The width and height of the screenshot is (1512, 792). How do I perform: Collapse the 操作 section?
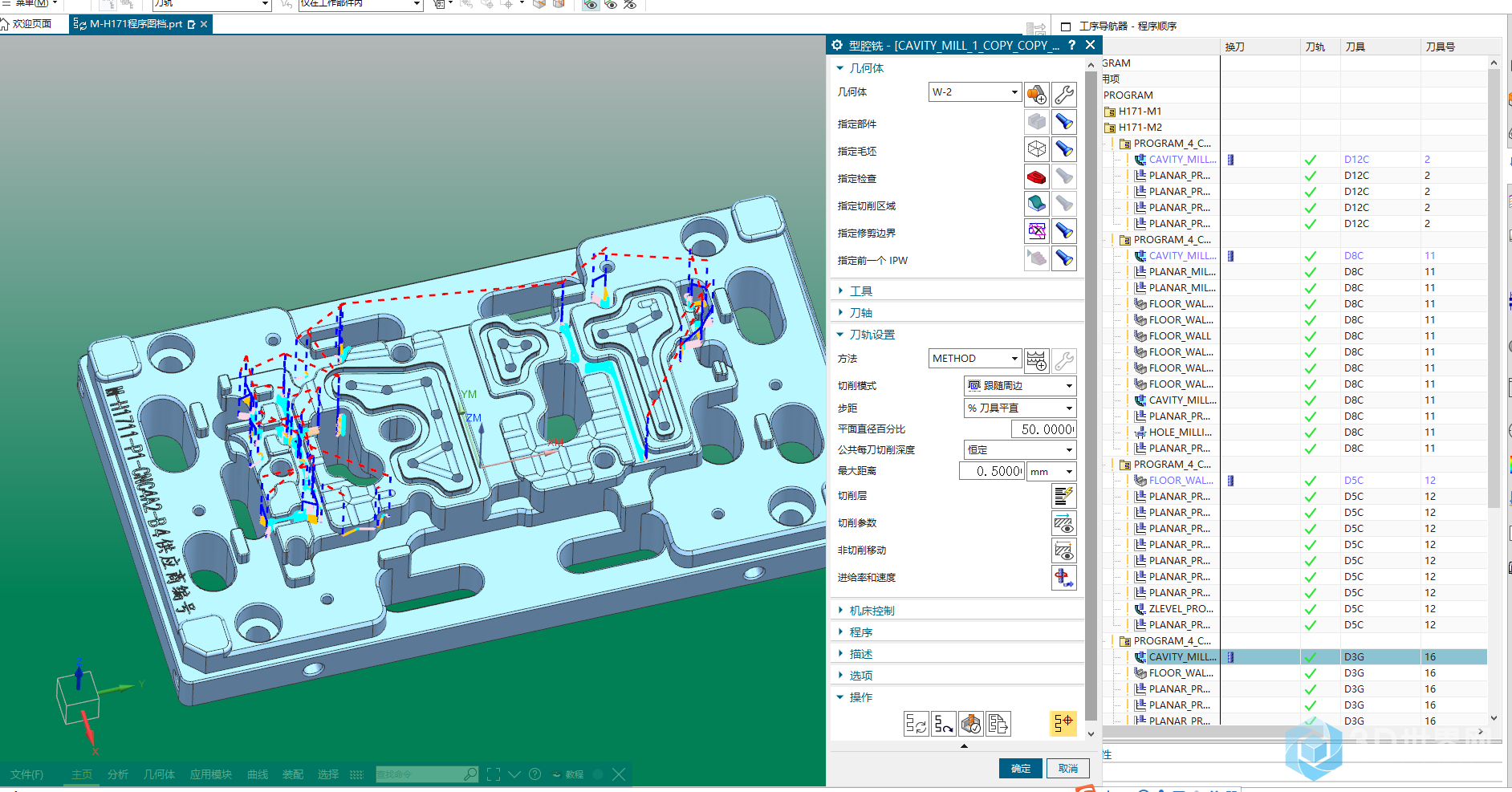pos(860,697)
